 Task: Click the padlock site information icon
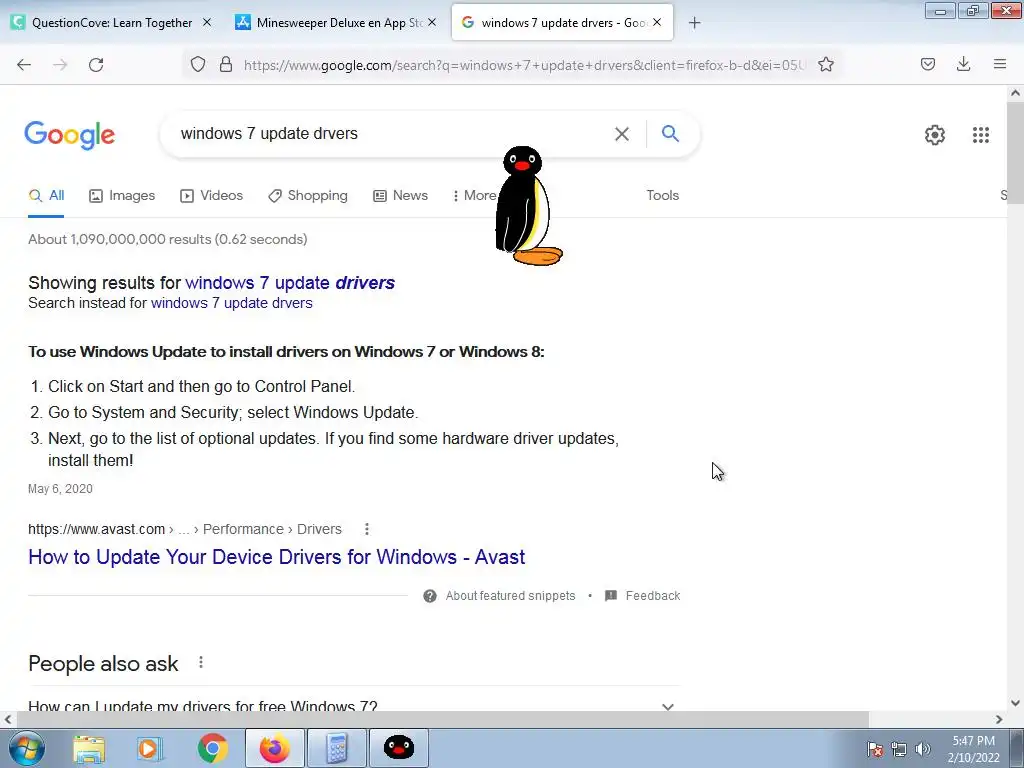226,64
